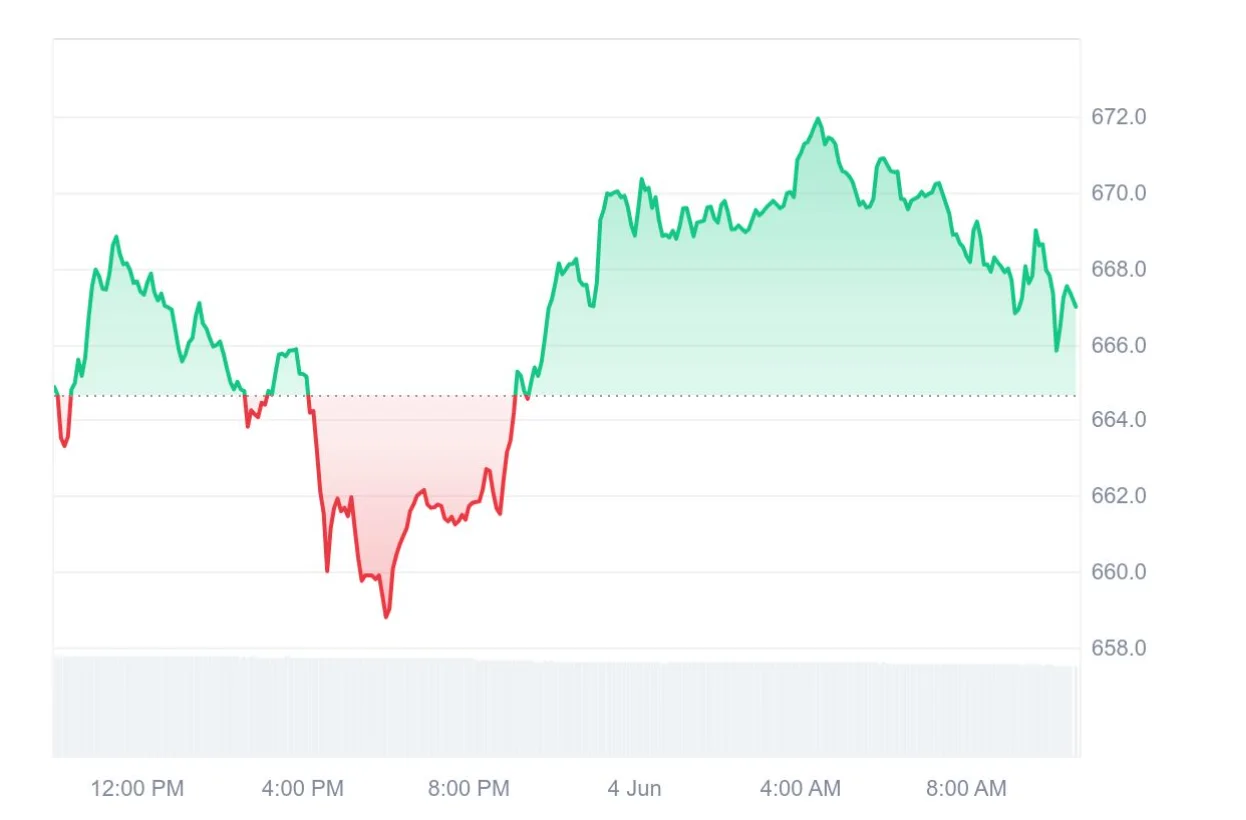Screen dimensions: 1246x820
Task: Click the dotted opening price baseline
Action: 565,396
